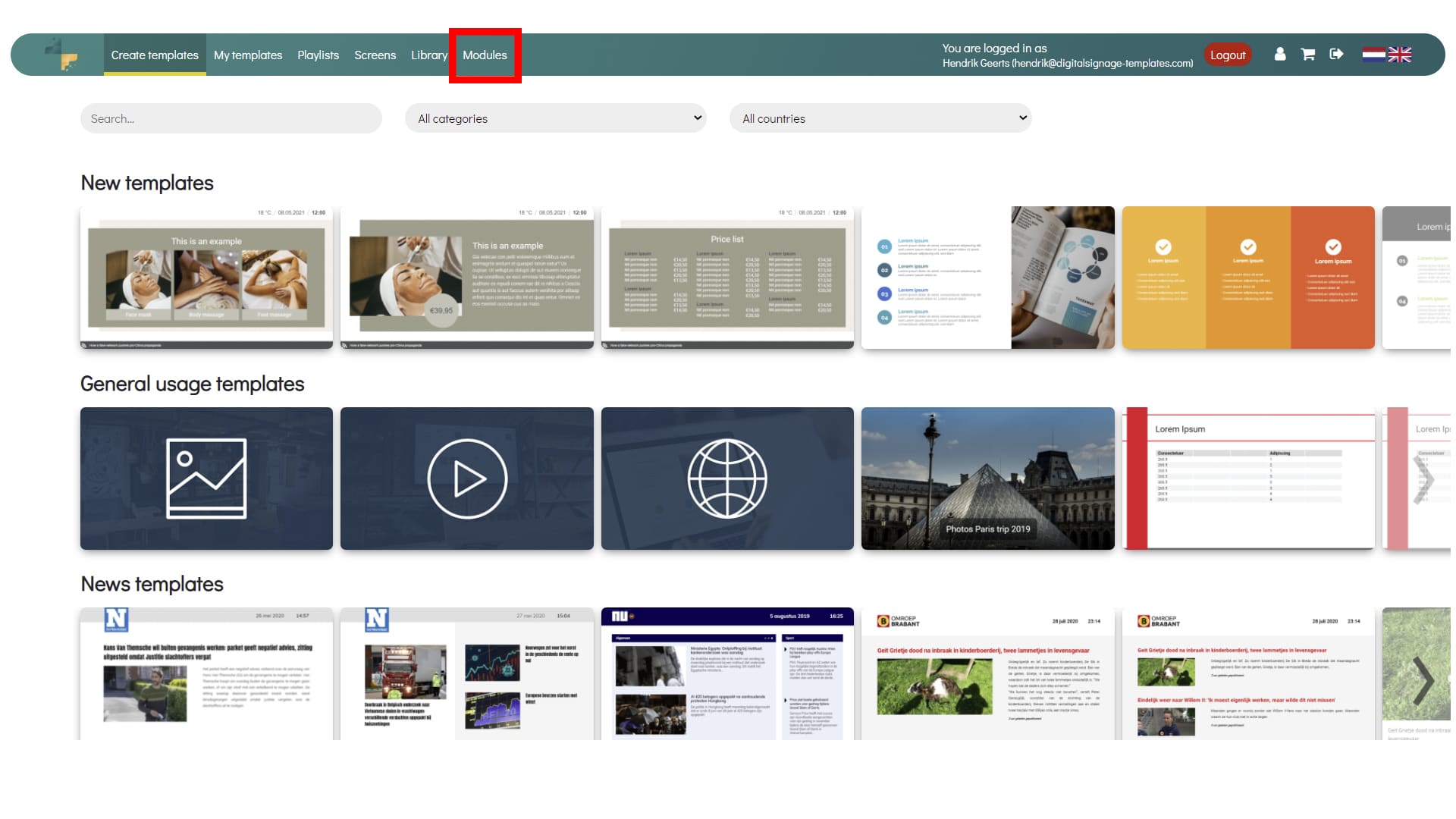Image resolution: width=1456 pixels, height=819 pixels.
Task: Open Photos Paris trip 2019 template
Action: click(988, 479)
